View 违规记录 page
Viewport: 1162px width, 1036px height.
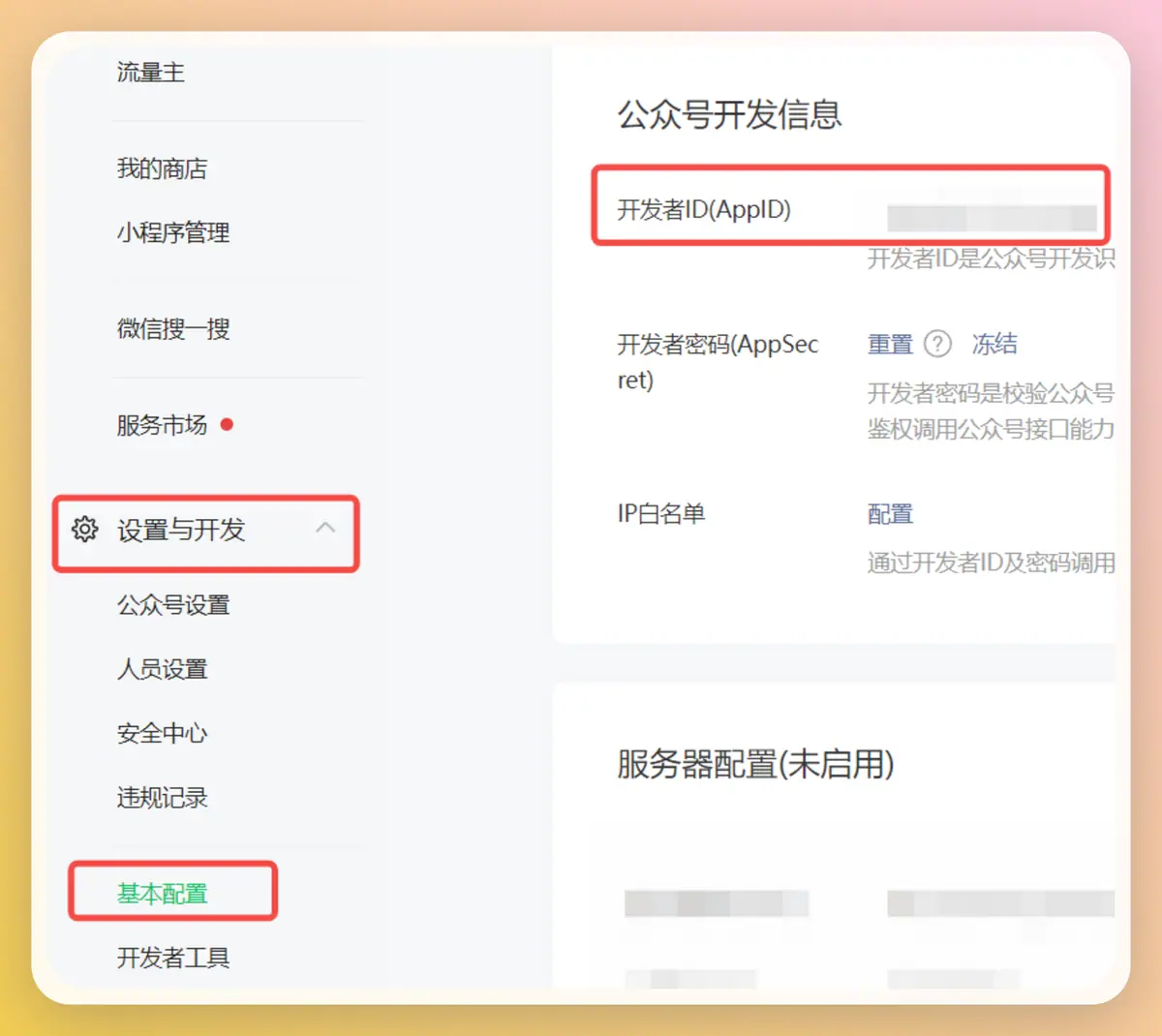(163, 798)
